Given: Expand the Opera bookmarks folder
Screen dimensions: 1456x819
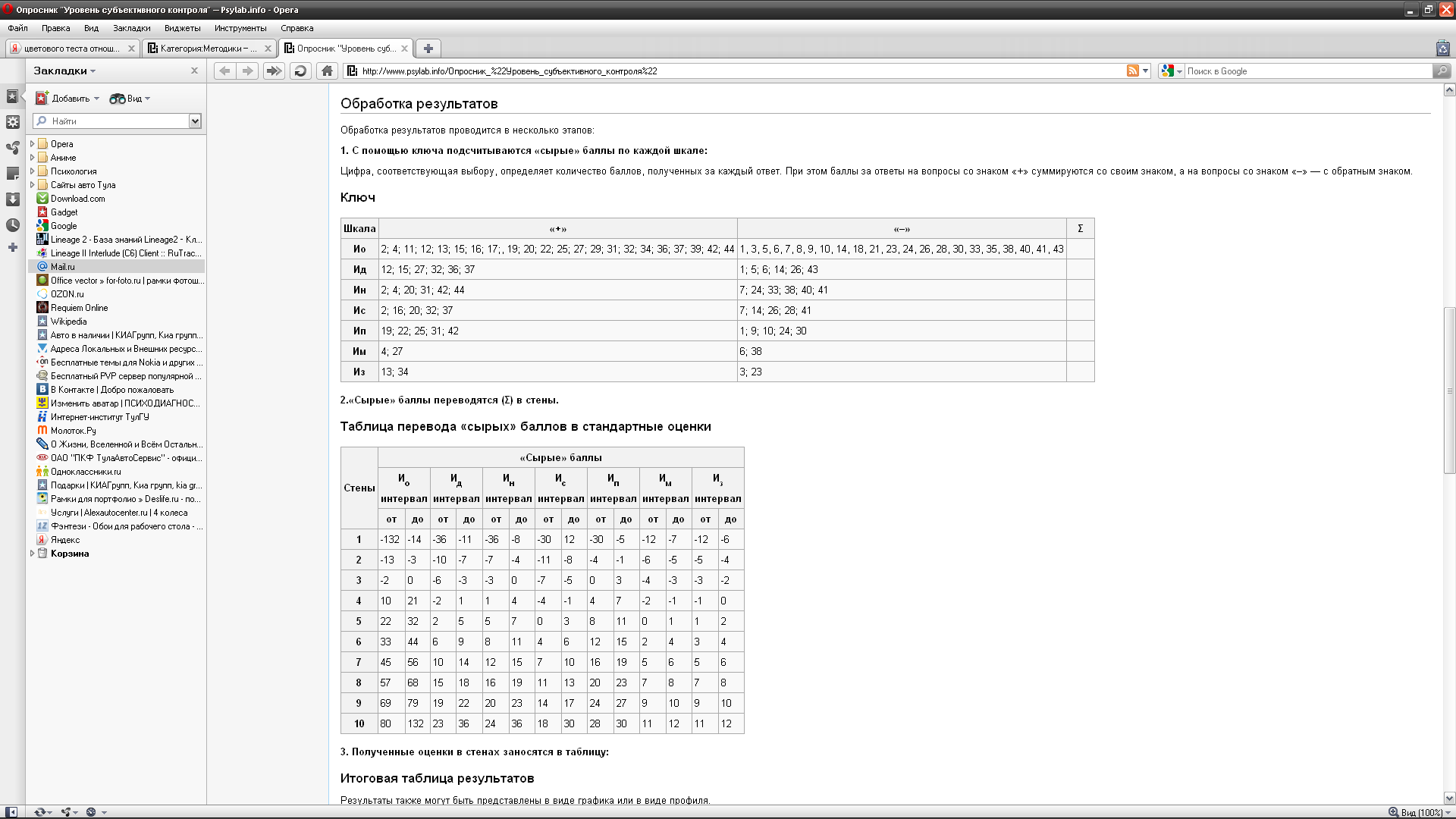Looking at the screenshot, I should point(32,143).
